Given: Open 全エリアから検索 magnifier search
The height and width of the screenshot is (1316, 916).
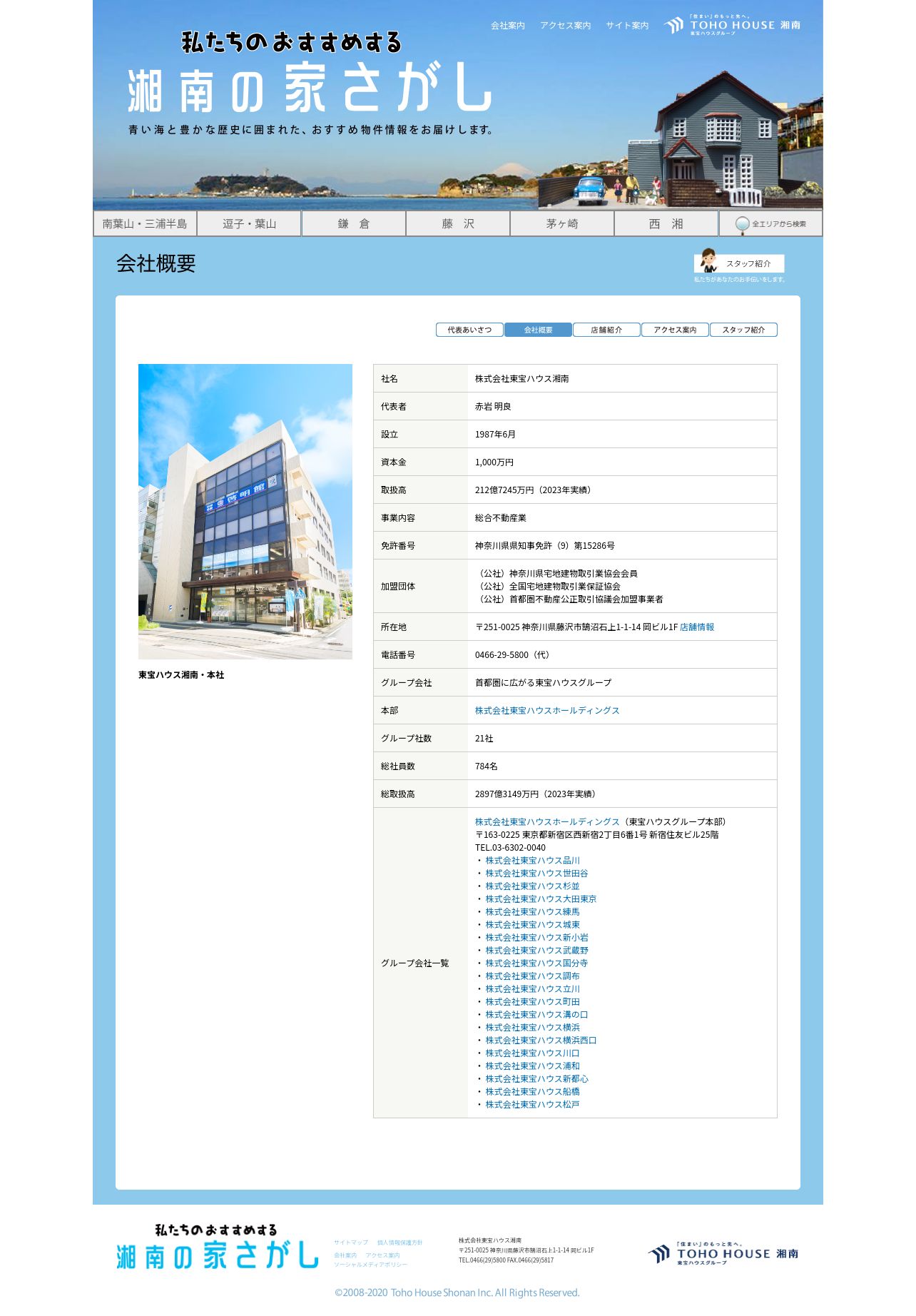Looking at the screenshot, I should coord(770,224).
